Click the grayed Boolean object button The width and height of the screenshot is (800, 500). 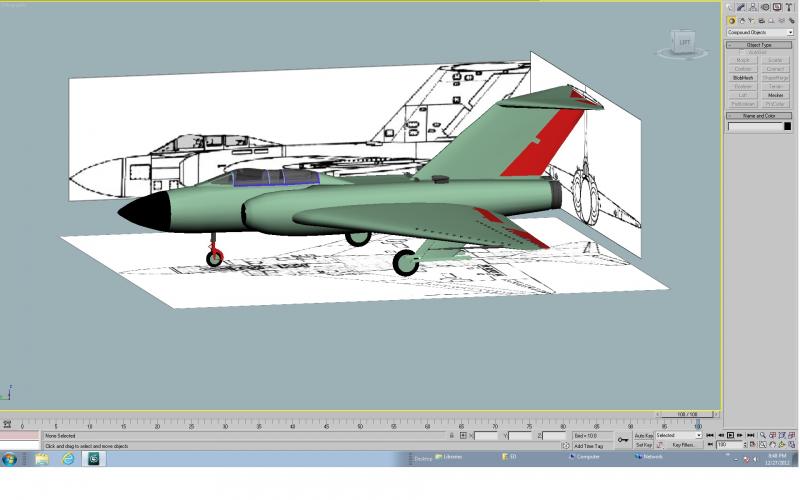coord(743,87)
